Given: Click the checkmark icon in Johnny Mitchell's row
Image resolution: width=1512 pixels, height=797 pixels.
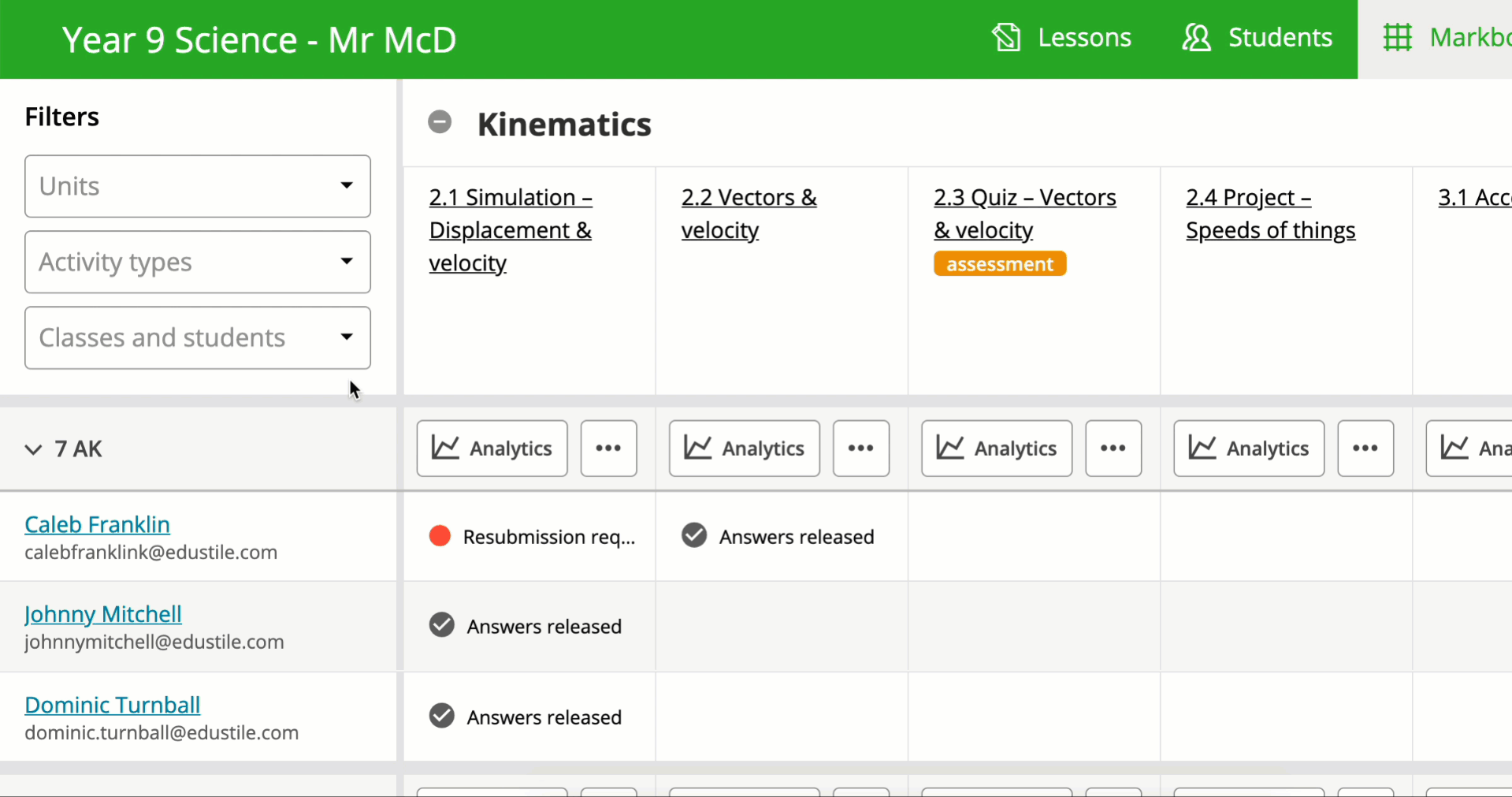Looking at the screenshot, I should 442,625.
